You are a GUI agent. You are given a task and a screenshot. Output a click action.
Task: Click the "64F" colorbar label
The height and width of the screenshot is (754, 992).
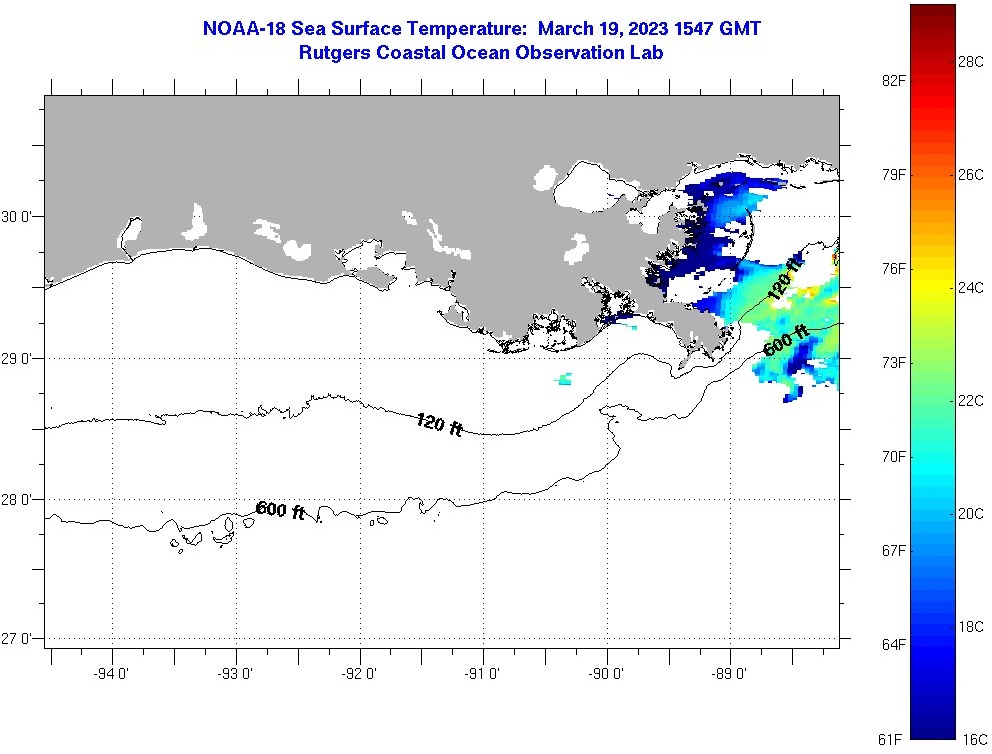pyautogui.click(x=893, y=645)
